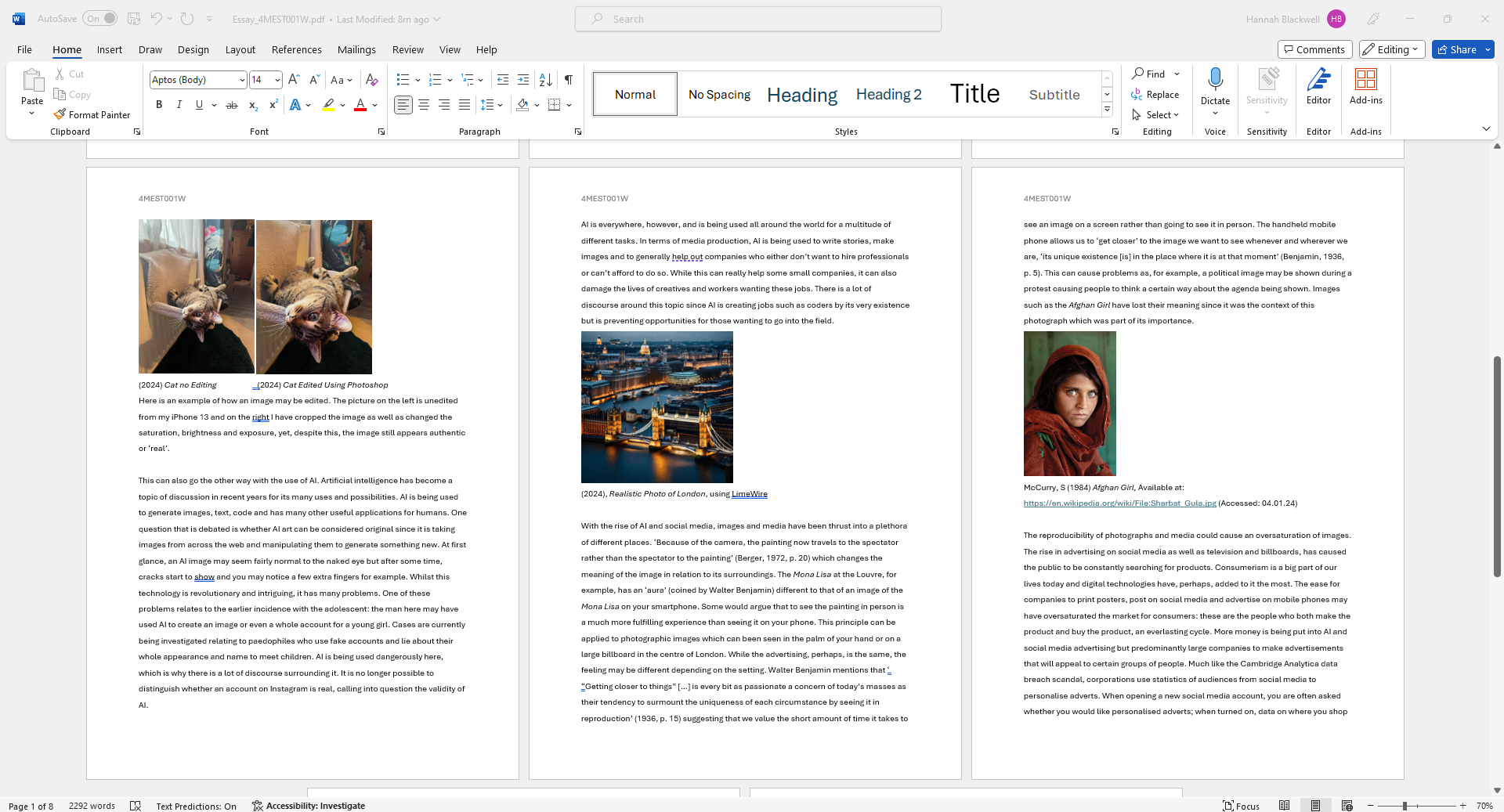Toggle Bold formatting
The height and width of the screenshot is (812, 1504).
coord(159,105)
